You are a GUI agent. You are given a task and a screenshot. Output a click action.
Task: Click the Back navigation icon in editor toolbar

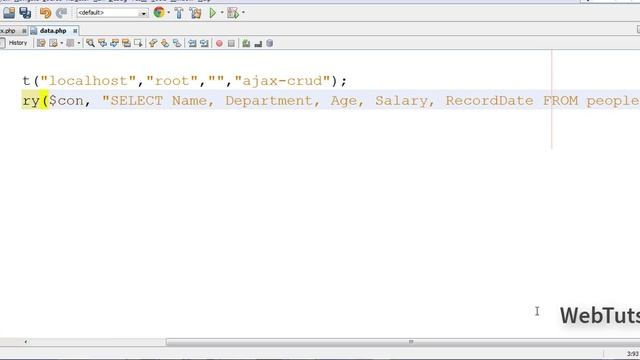click(53, 43)
